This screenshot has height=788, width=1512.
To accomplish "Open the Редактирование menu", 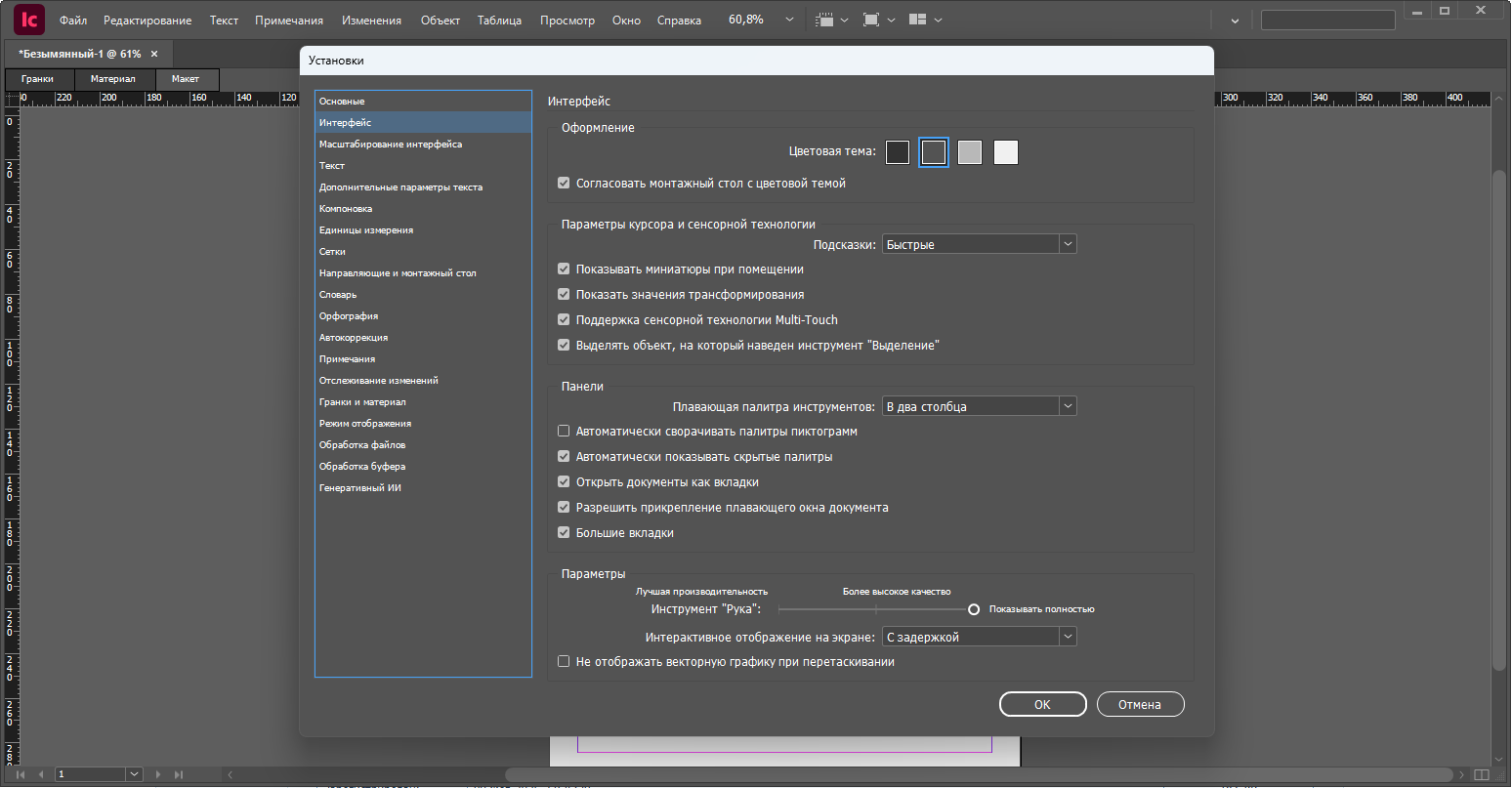I will [147, 20].
